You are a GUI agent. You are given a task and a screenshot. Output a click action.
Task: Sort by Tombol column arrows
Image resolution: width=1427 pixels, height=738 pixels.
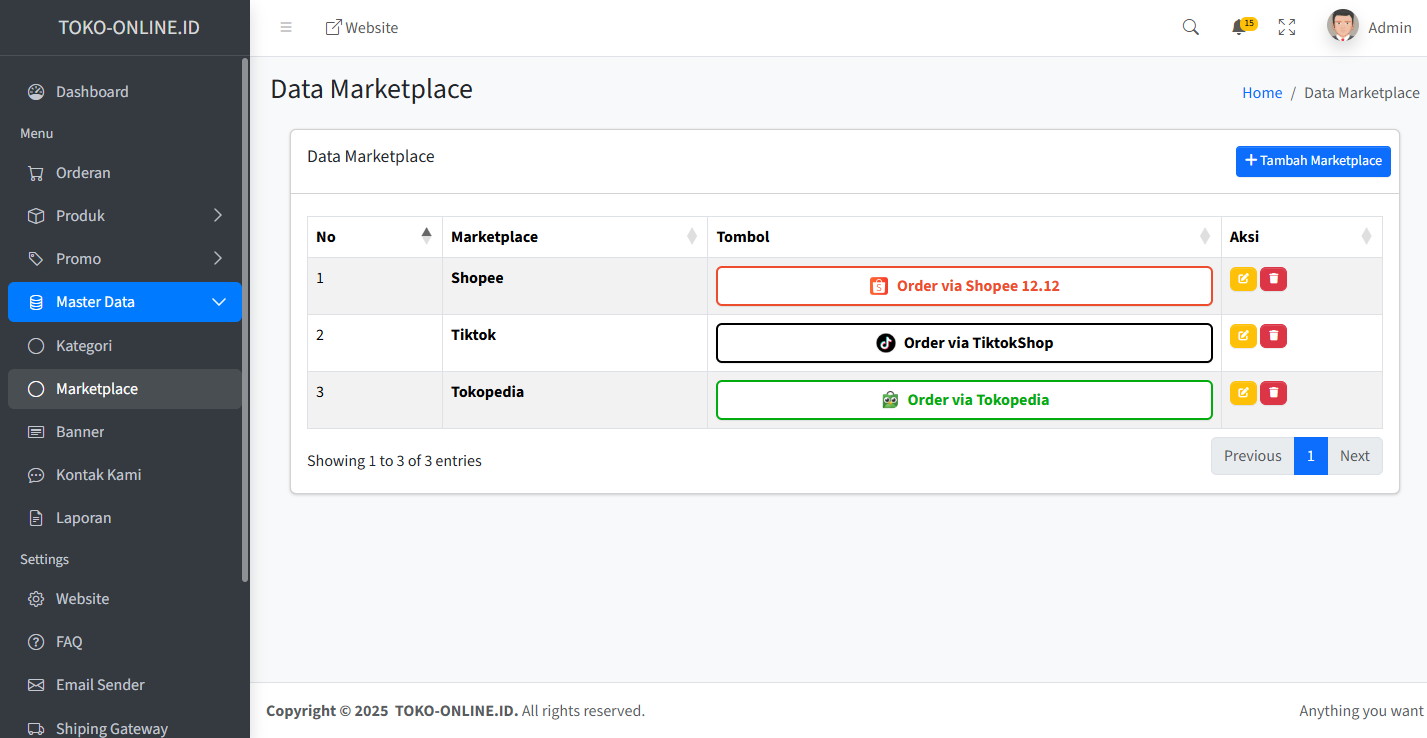(x=1205, y=237)
